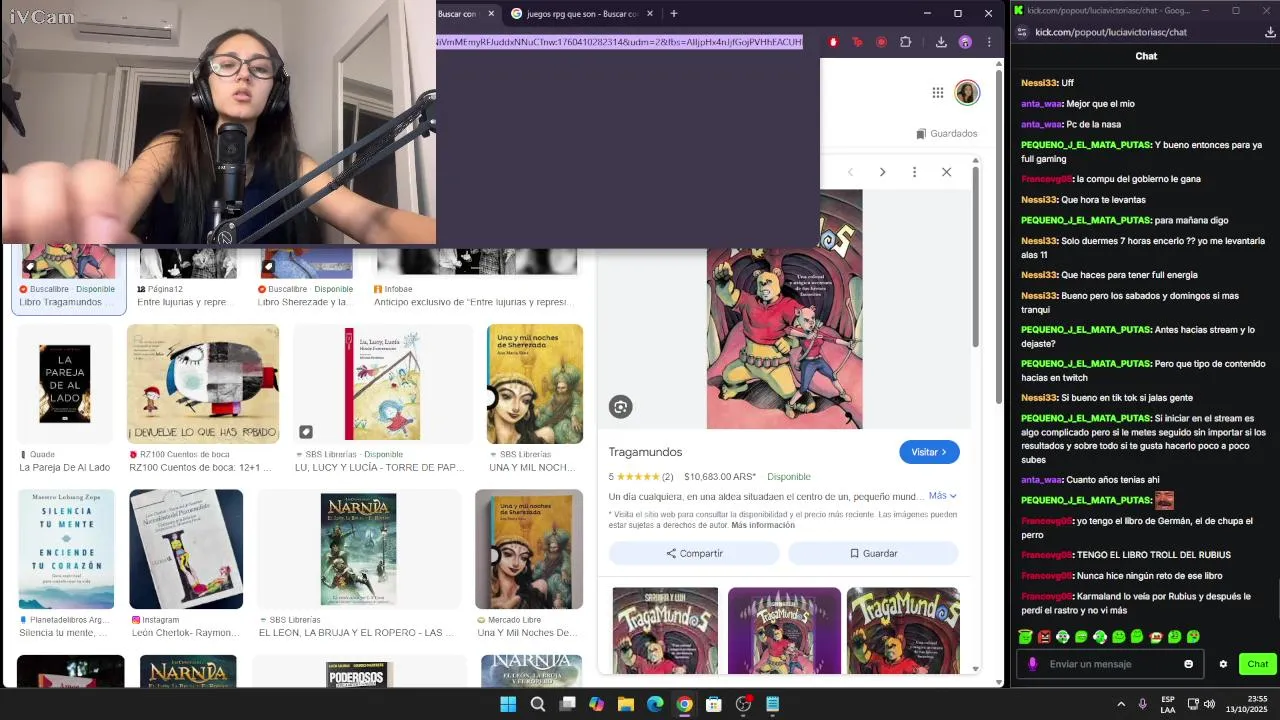Open the Más información link

[x=763, y=525]
